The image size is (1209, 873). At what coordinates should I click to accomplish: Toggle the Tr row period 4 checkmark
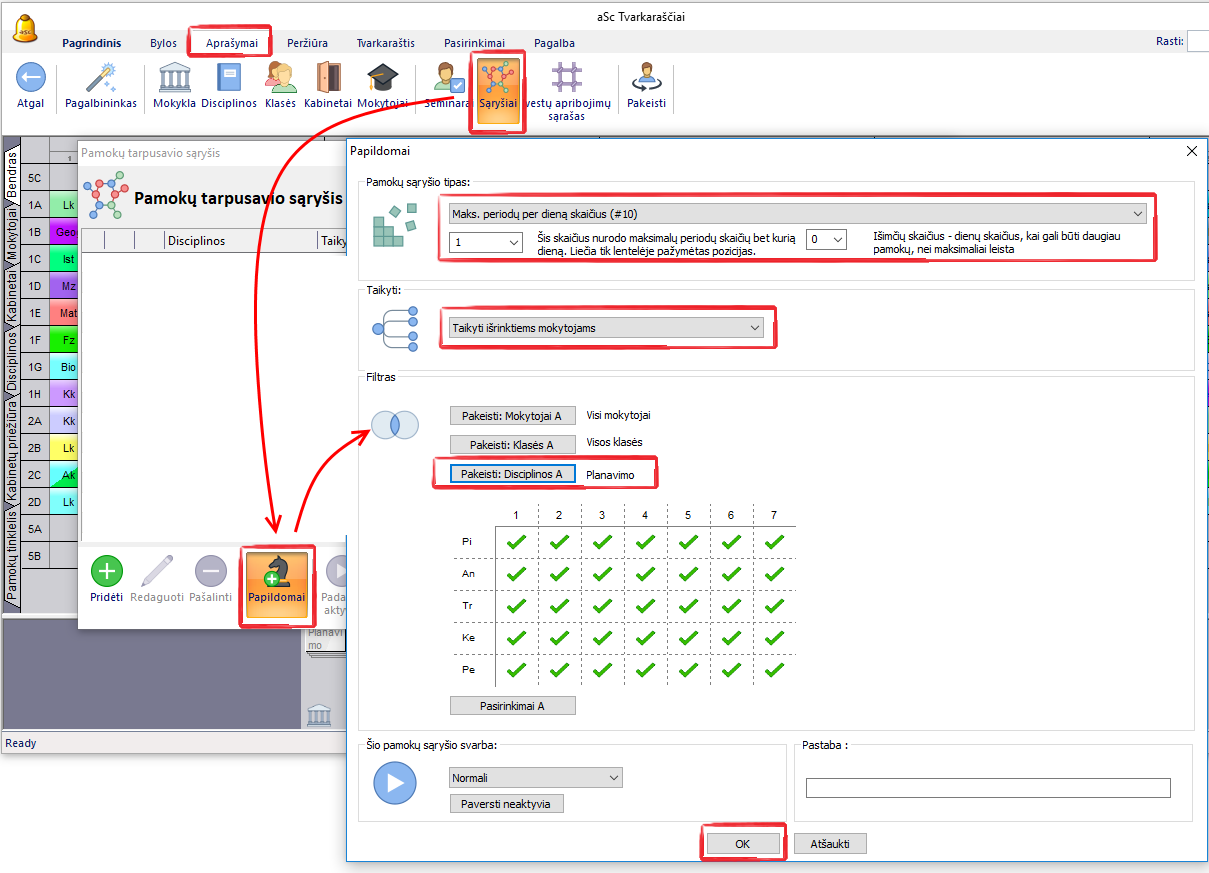645,606
